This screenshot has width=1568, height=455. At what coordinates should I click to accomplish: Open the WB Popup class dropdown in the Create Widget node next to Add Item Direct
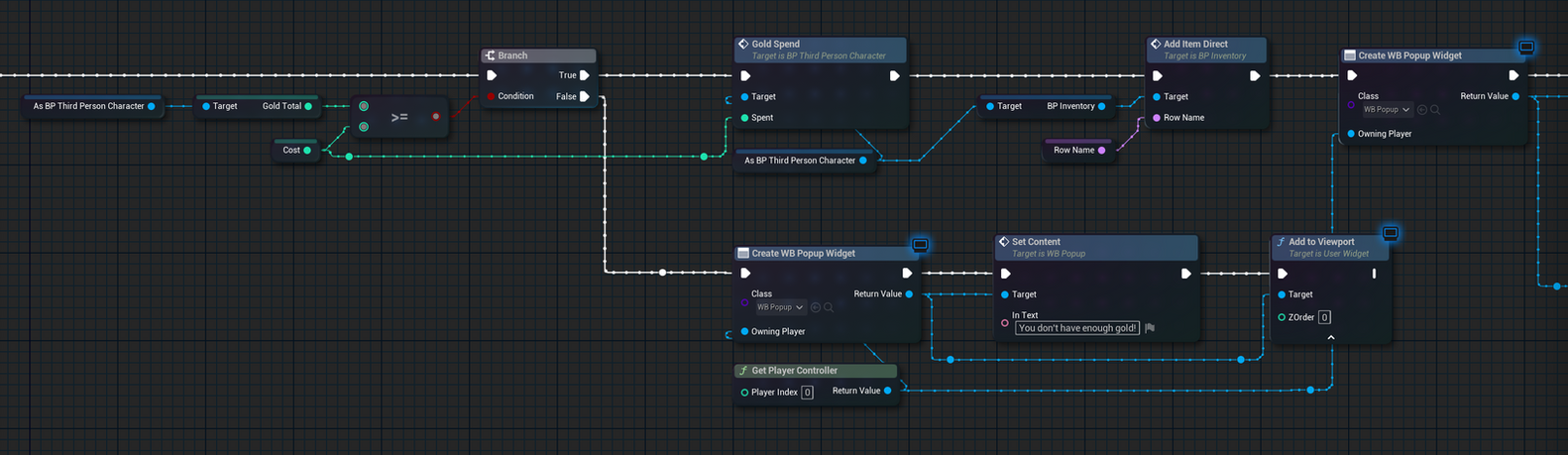[1387, 110]
